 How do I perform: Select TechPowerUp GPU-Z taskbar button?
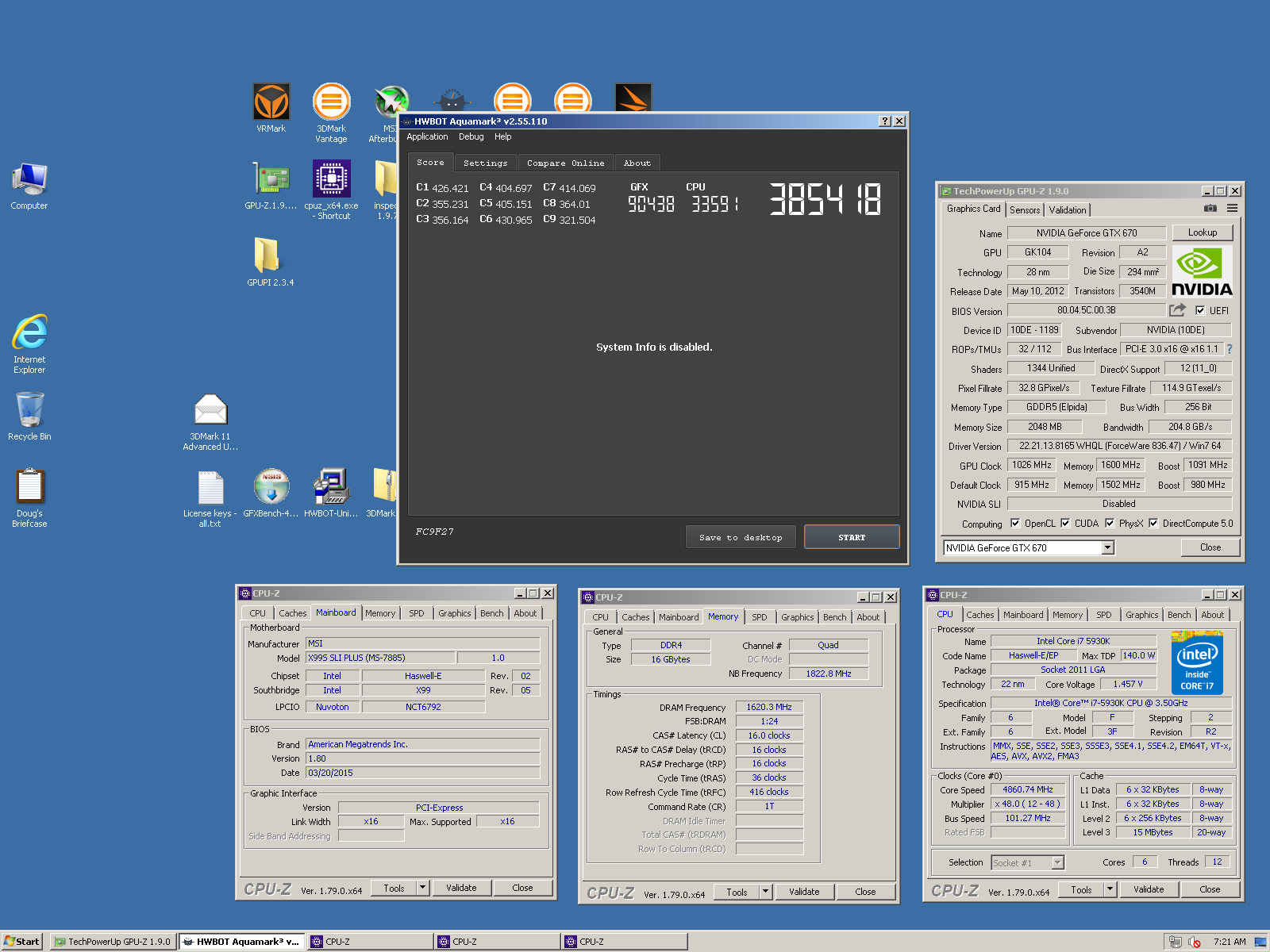113,942
